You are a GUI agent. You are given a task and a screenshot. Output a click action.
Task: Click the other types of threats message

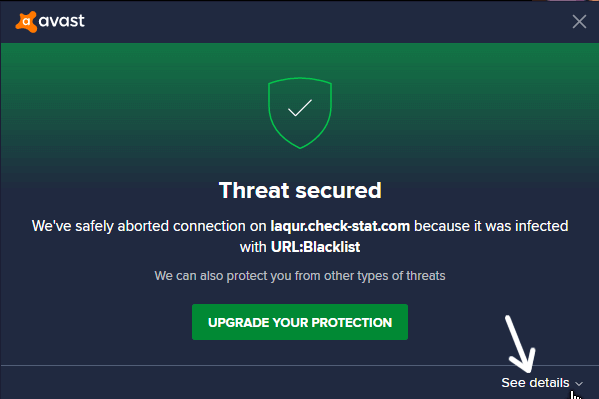coord(300,276)
